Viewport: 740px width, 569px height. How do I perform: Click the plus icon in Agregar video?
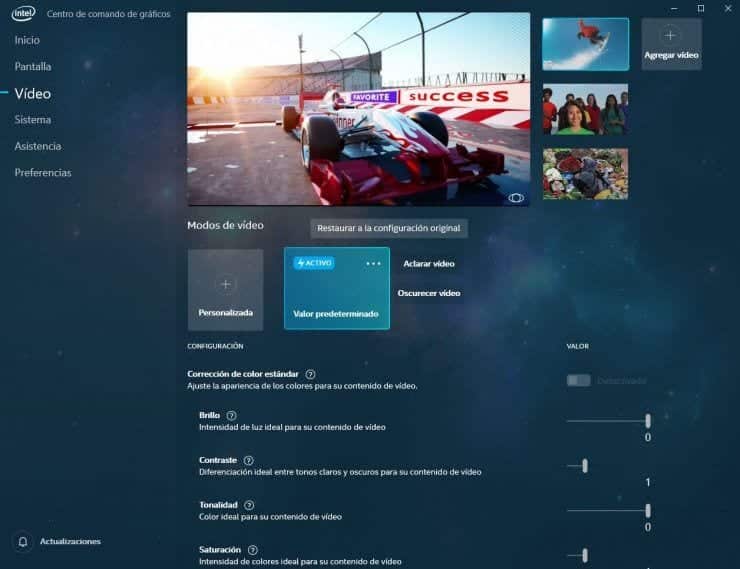(x=671, y=36)
